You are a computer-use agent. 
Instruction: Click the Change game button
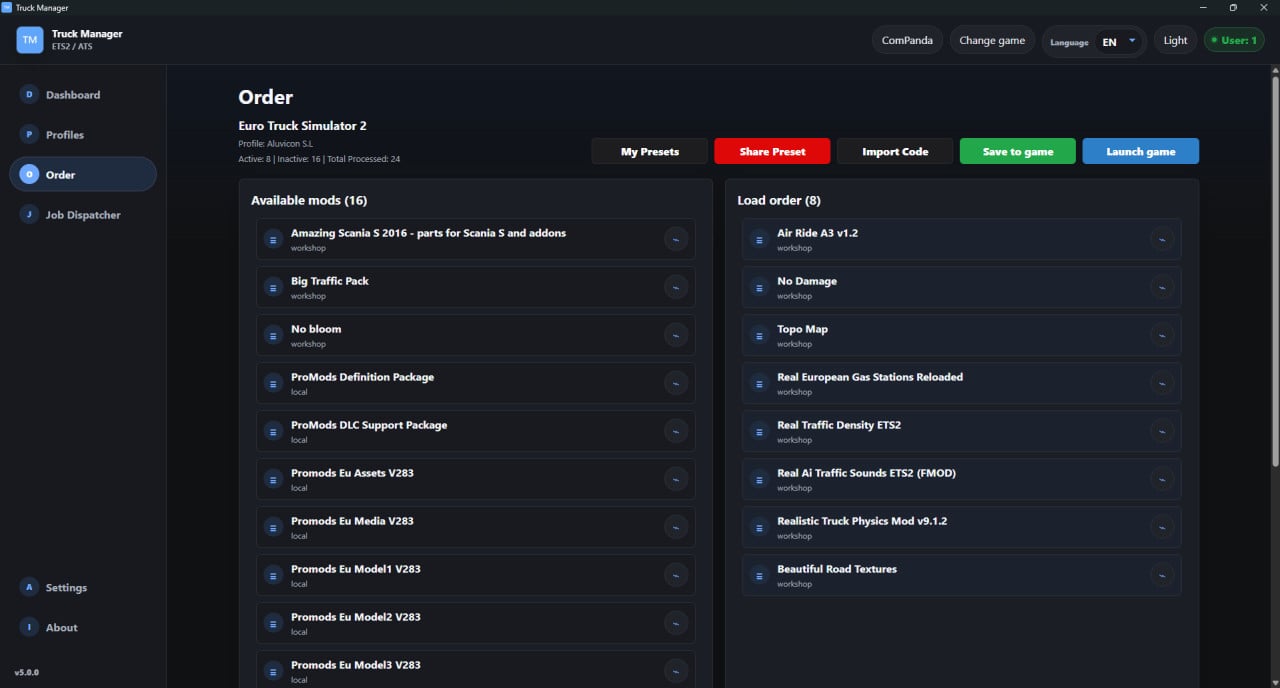pyautogui.click(x=992, y=41)
